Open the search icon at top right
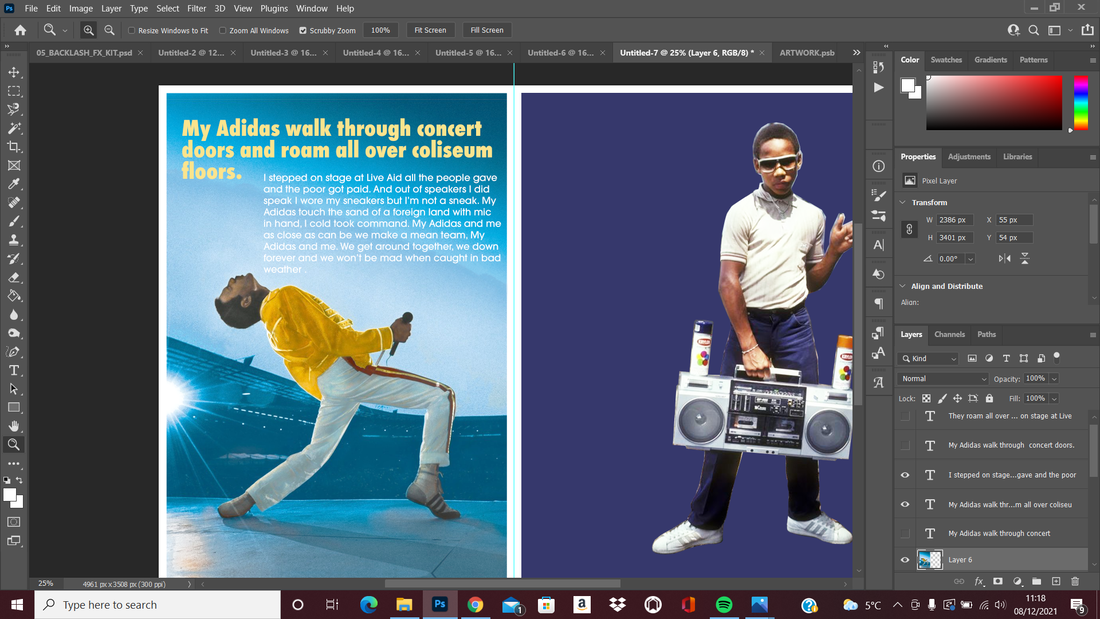Screen dimensions: 1100x619 click(x=1033, y=30)
